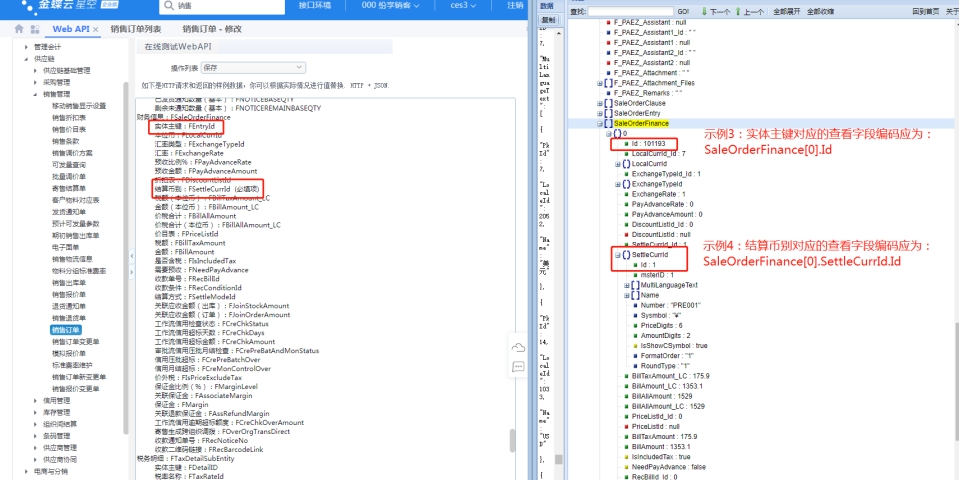The width and height of the screenshot is (960, 480).
Task: Click the object brace icon of SettleCurrId
Action: pyautogui.click(x=626, y=255)
